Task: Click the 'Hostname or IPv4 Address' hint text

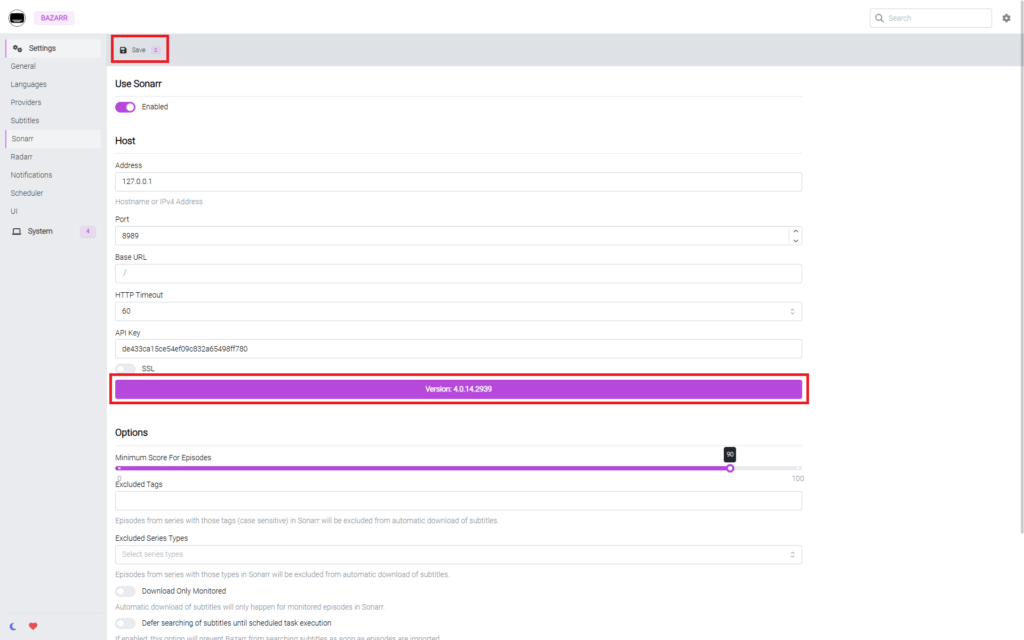Action: pyautogui.click(x=159, y=202)
